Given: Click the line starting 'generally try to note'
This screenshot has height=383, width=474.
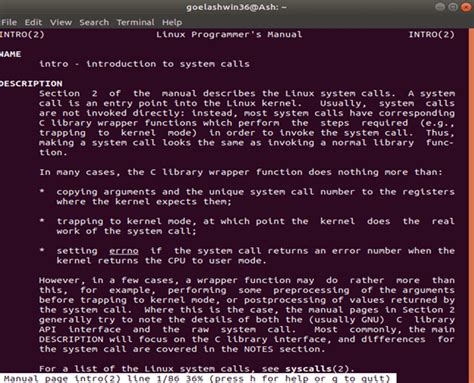Looking at the screenshot, I should [x=247, y=320].
